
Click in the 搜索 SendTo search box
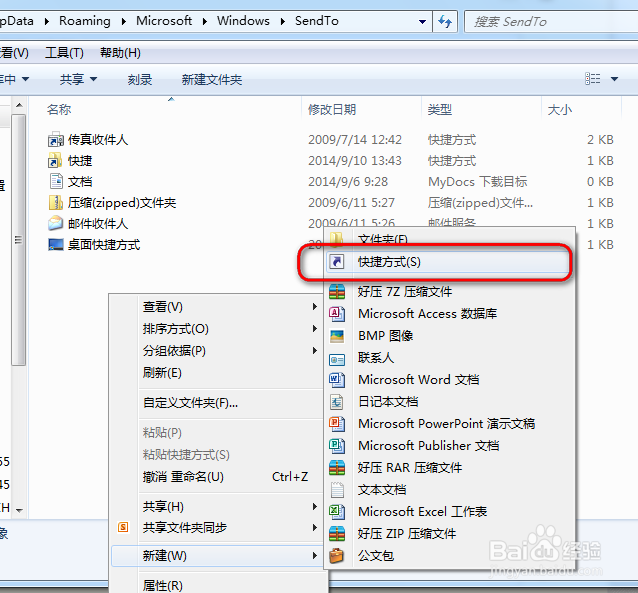point(551,21)
